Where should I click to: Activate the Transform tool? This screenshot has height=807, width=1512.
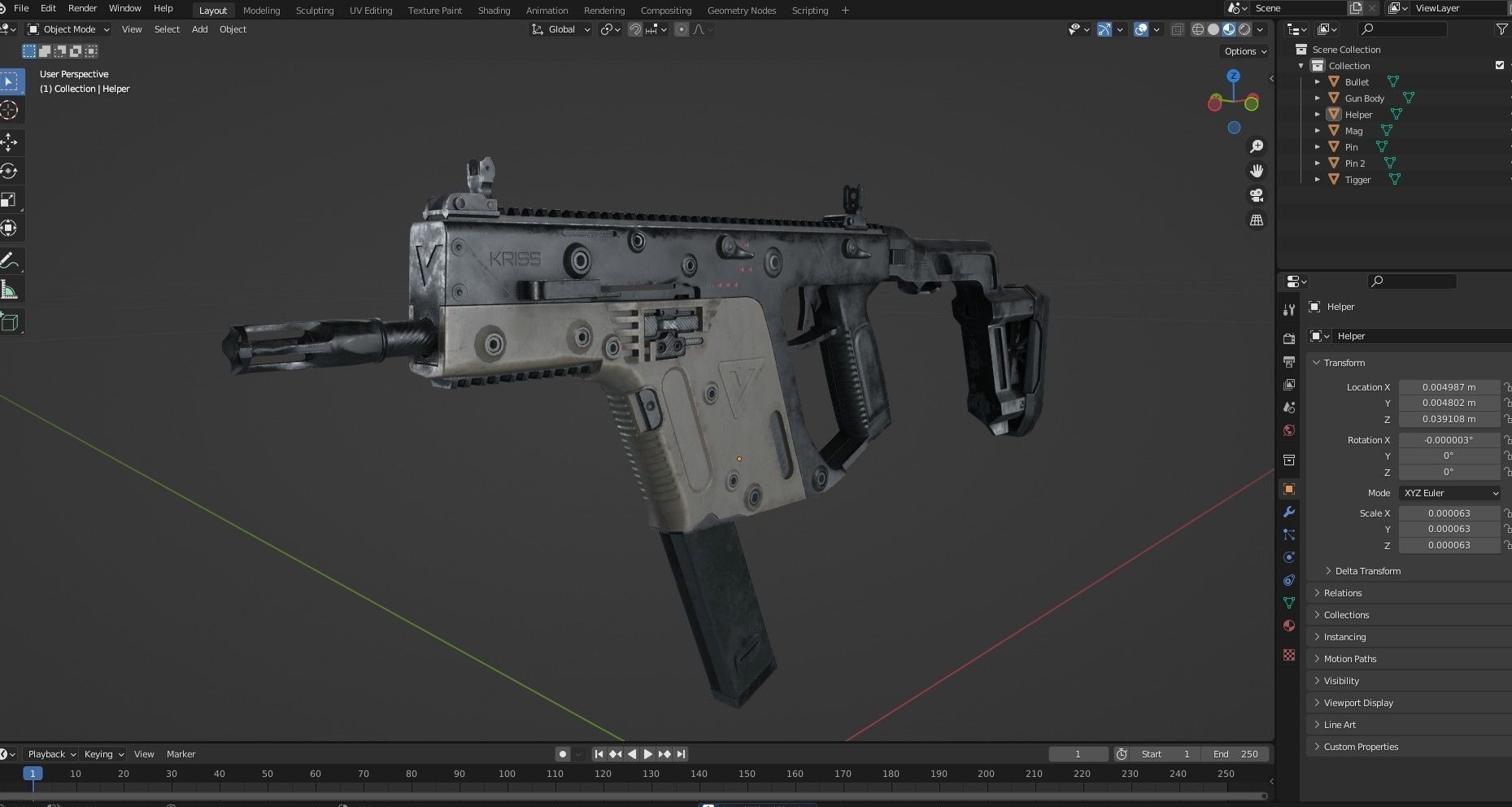point(10,228)
